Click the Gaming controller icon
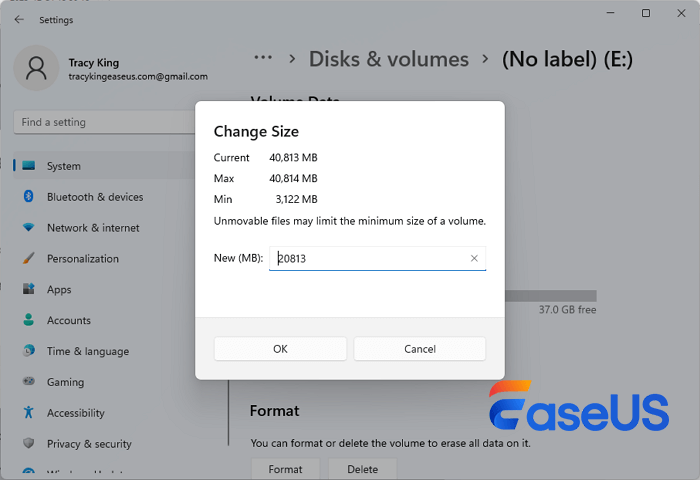This screenshot has height=480, width=700. click(29, 381)
